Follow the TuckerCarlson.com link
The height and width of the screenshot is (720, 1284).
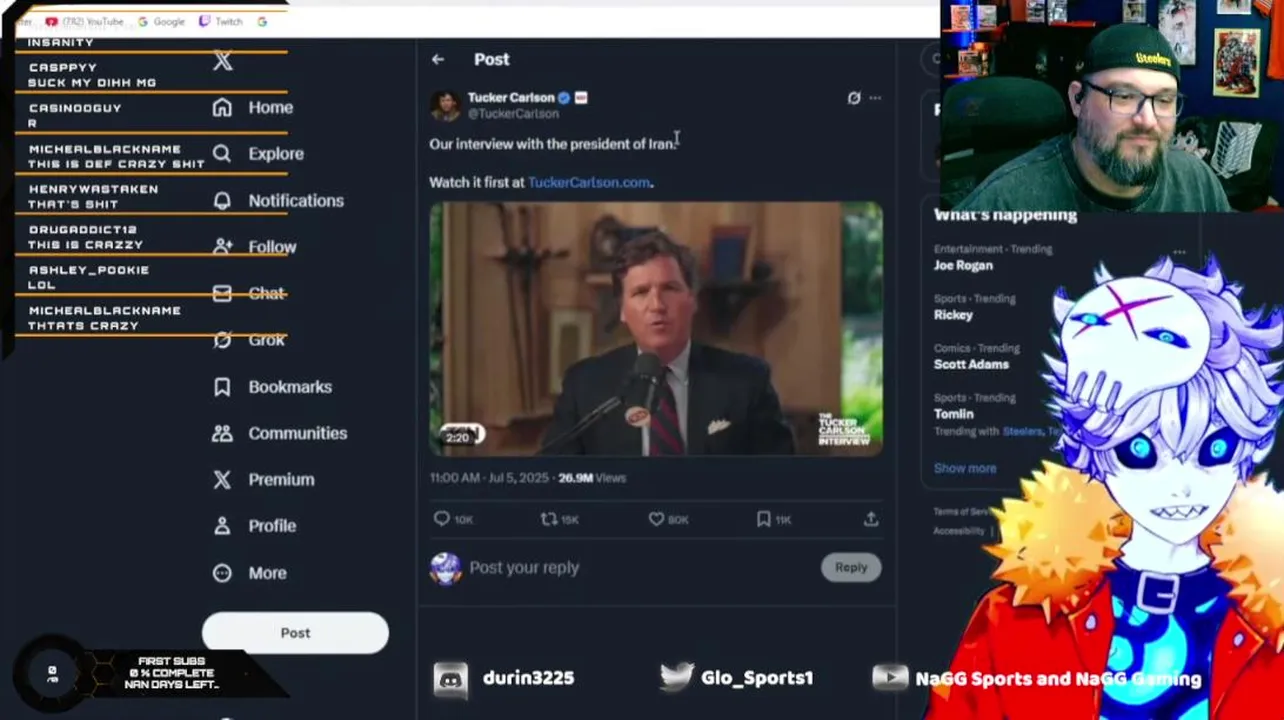(589, 182)
